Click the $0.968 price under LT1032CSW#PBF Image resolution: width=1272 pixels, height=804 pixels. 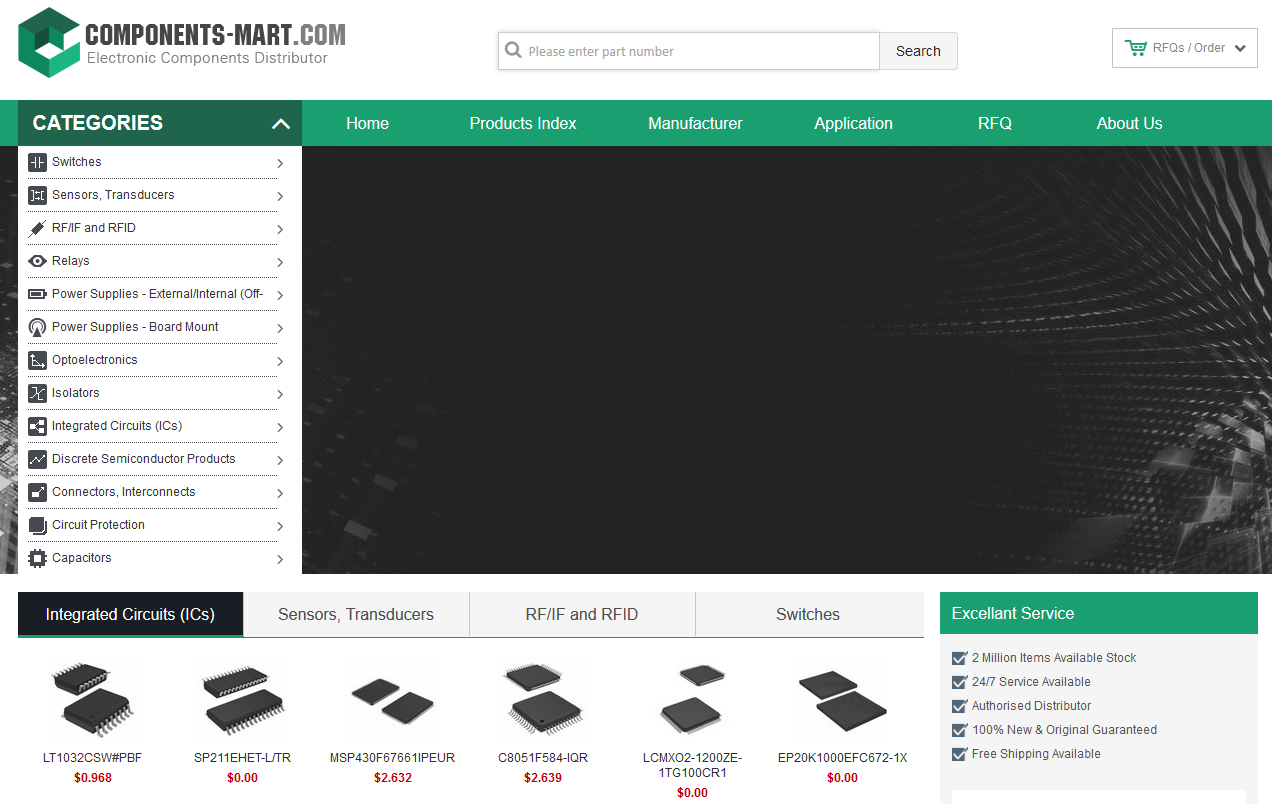(x=93, y=778)
